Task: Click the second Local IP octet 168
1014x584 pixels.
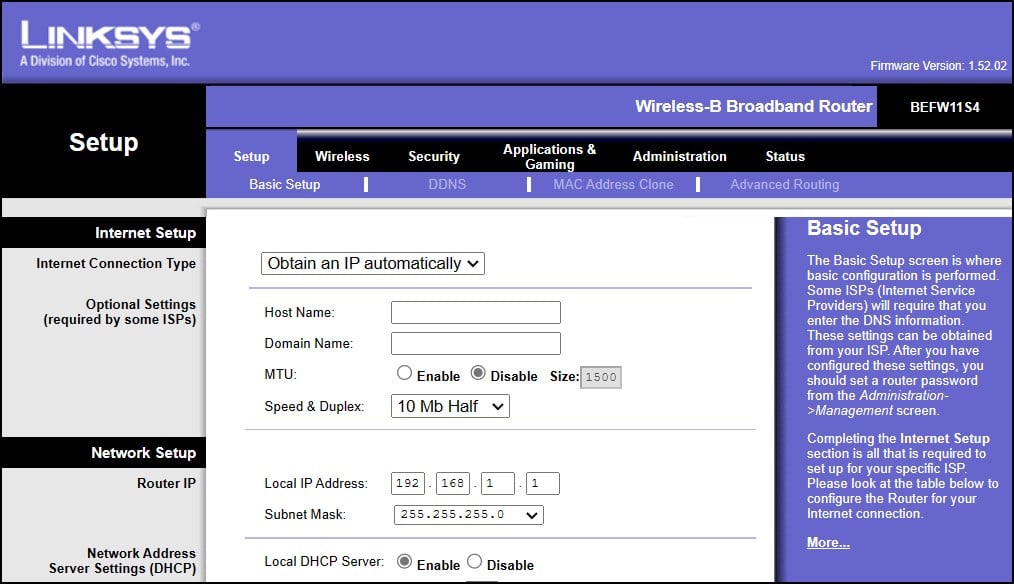Action: click(453, 483)
